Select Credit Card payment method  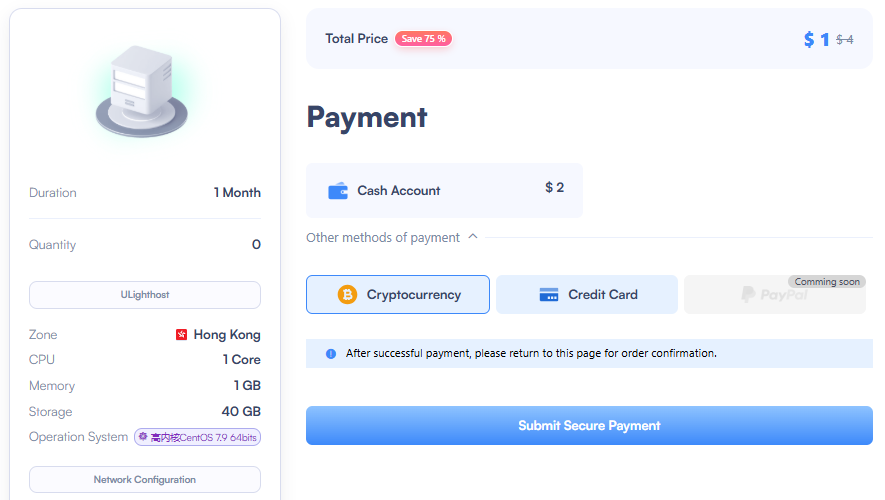point(587,295)
